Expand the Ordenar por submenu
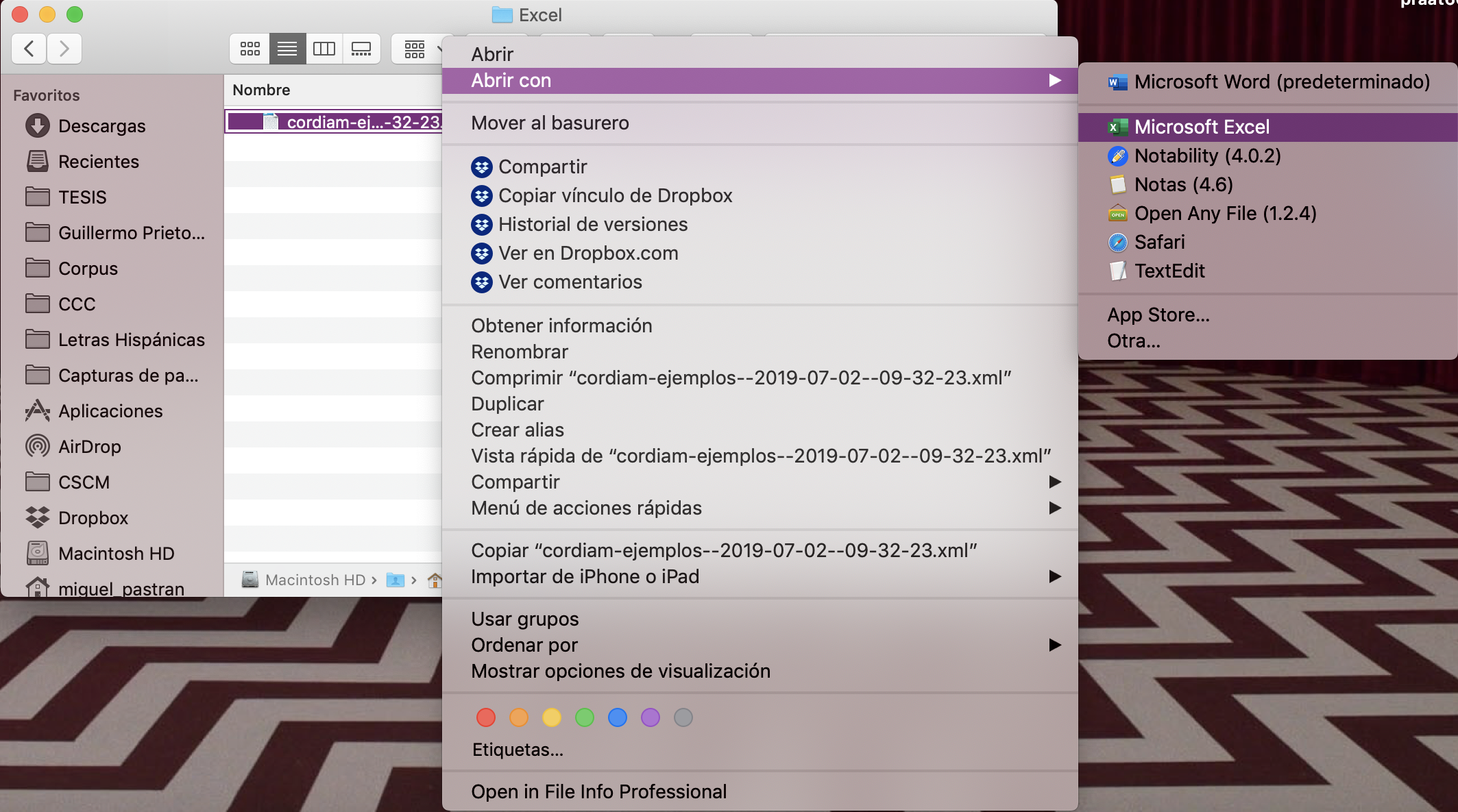Screen dimensions: 1458x812 760,645
